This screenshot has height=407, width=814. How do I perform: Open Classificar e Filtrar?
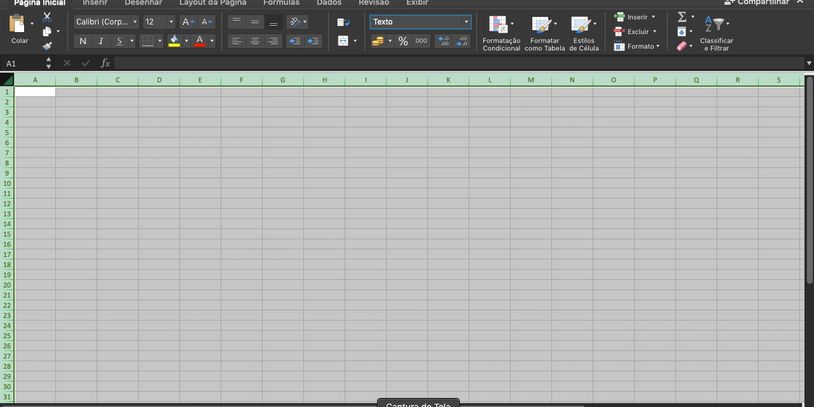[x=716, y=26]
